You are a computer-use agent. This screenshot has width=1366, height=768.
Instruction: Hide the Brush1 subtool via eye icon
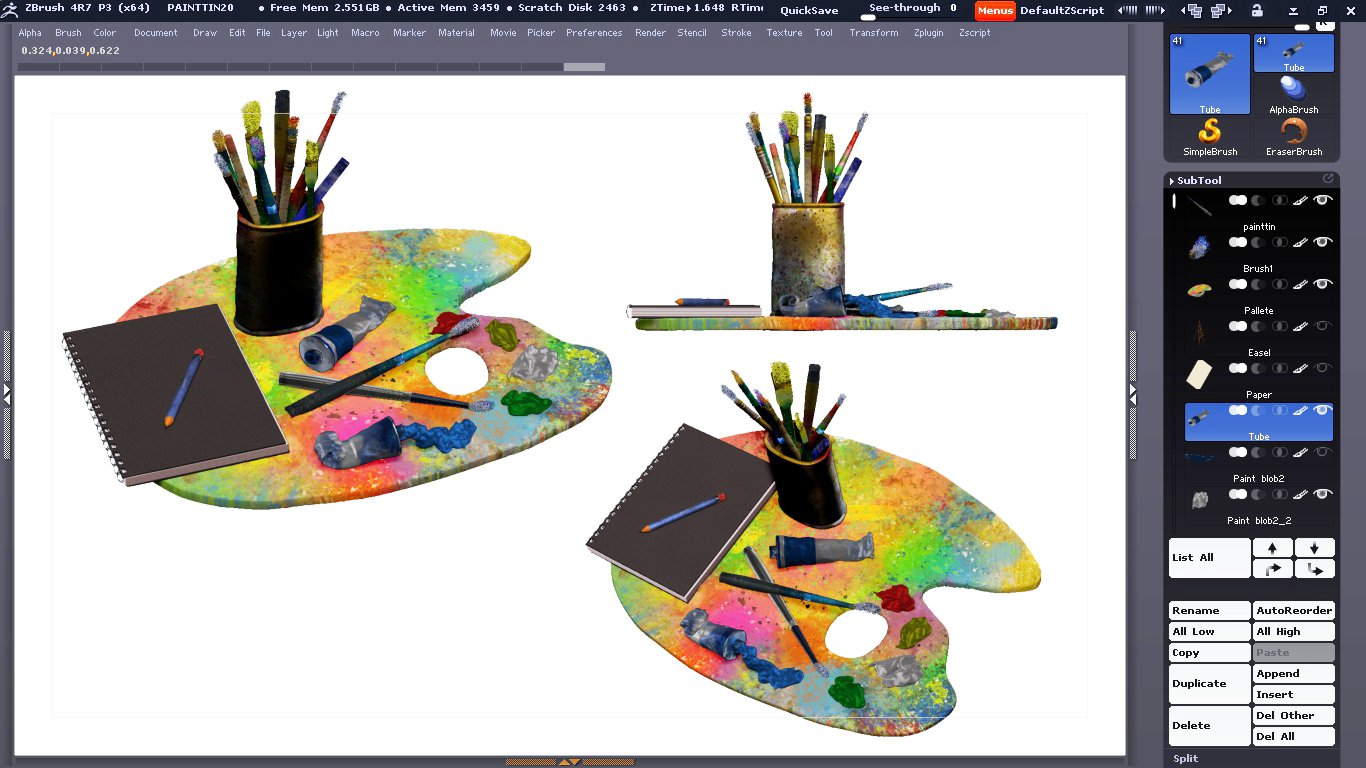pos(1323,242)
